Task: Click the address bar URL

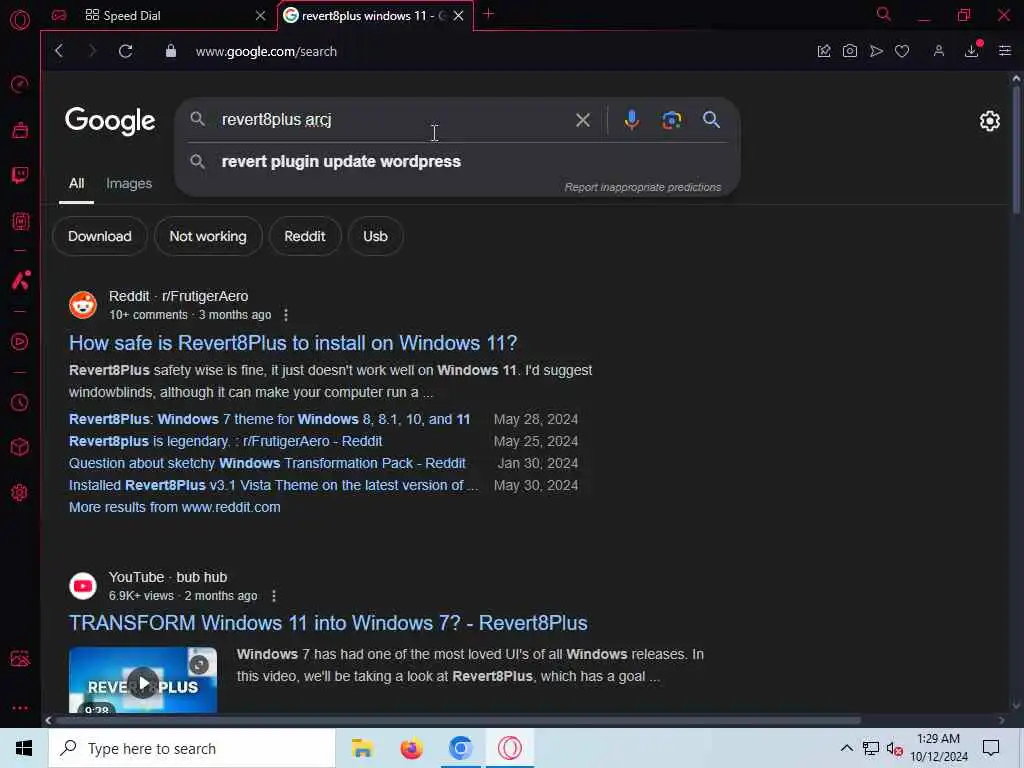Action: (266, 52)
